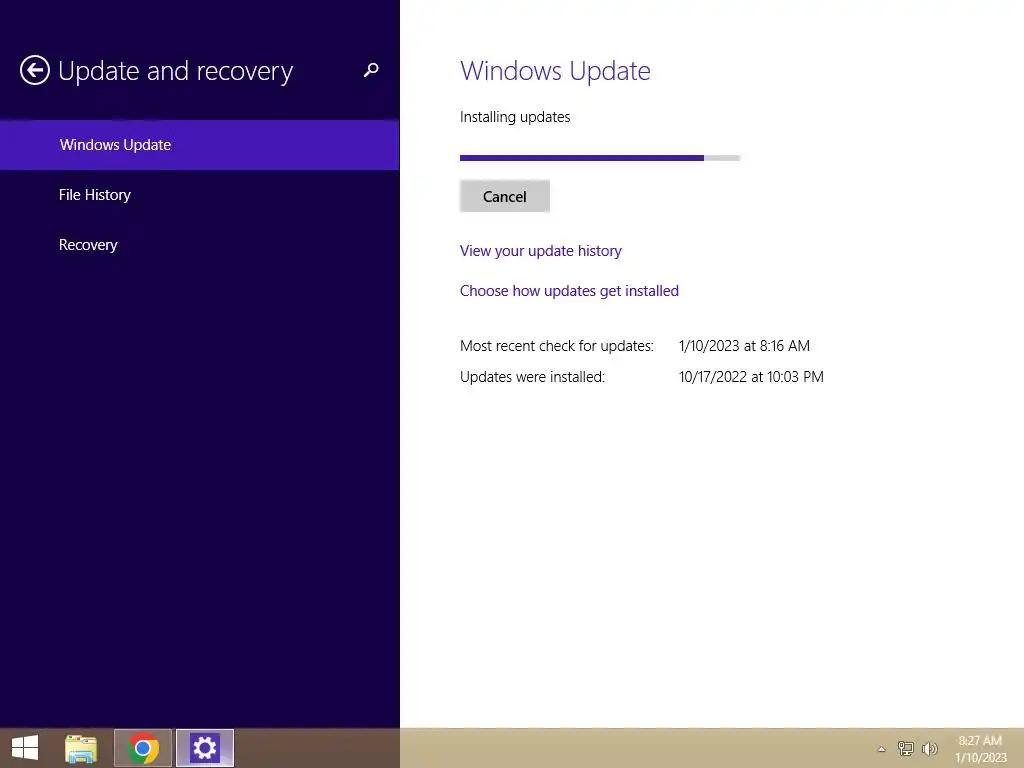The height and width of the screenshot is (768, 1024).
Task: Open the volume speaker tray icon
Action: 929,748
